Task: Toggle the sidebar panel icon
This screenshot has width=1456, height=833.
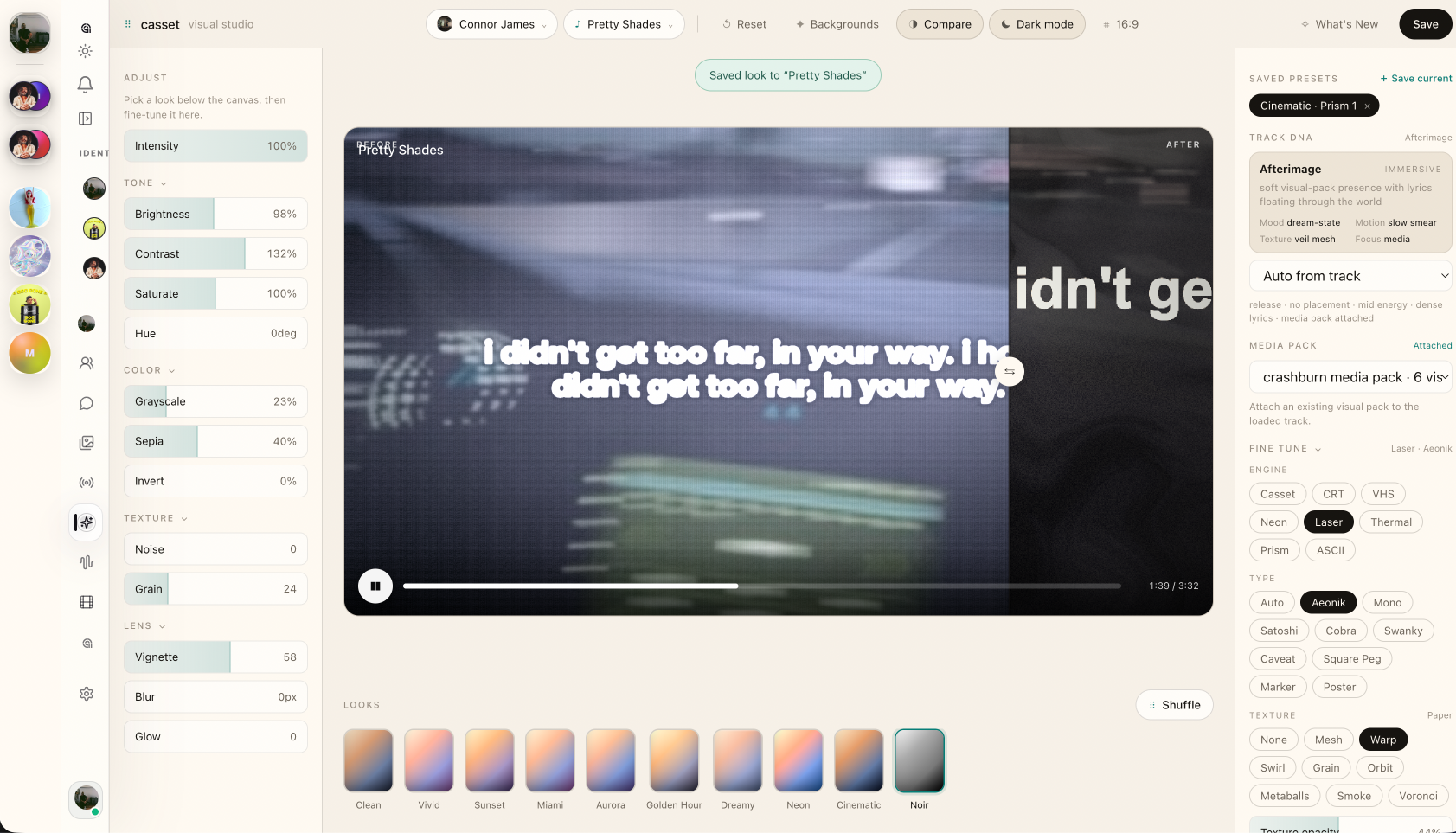Action: [x=86, y=119]
